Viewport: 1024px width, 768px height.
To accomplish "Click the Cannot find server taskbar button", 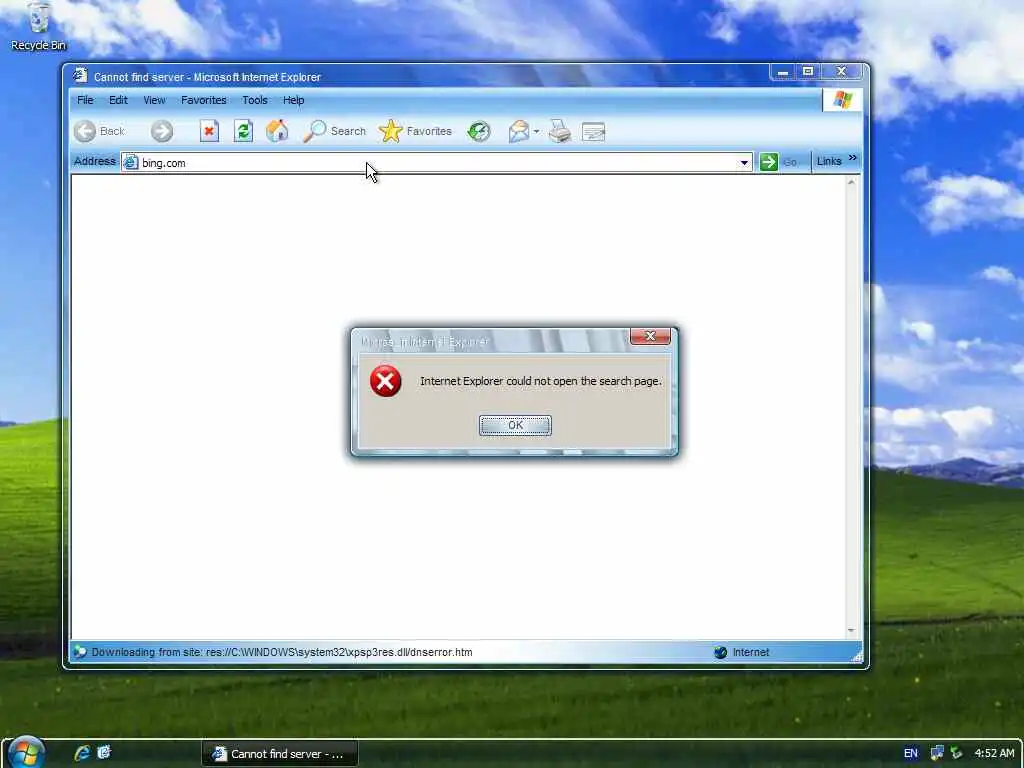I will click(280, 754).
